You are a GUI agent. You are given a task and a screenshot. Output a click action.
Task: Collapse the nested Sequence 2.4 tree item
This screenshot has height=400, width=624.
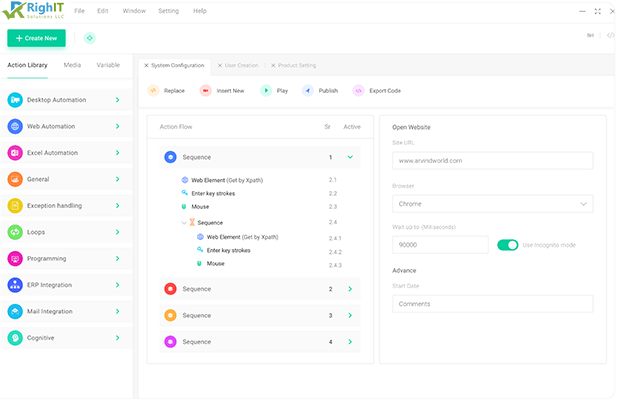[x=184, y=222]
